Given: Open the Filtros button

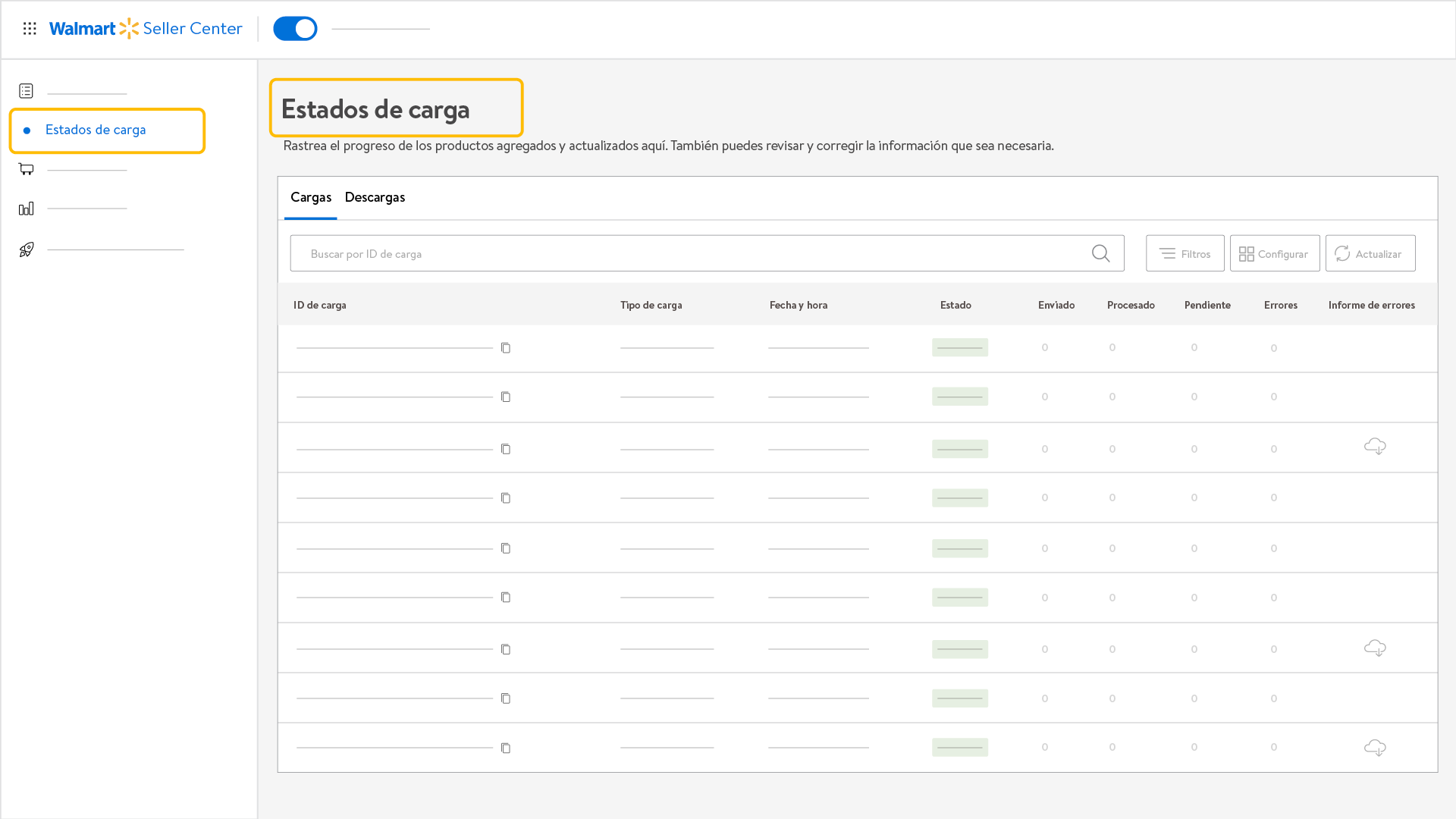Looking at the screenshot, I should click(x=1185, y=253).
